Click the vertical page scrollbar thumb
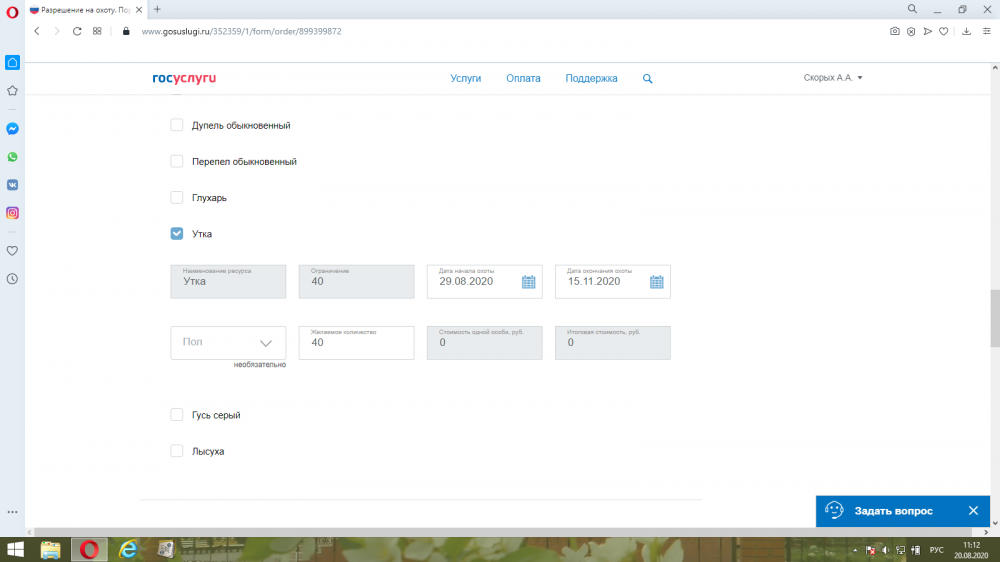The width and height of the screenshot is (1000, 562). (x=995, y=318)
